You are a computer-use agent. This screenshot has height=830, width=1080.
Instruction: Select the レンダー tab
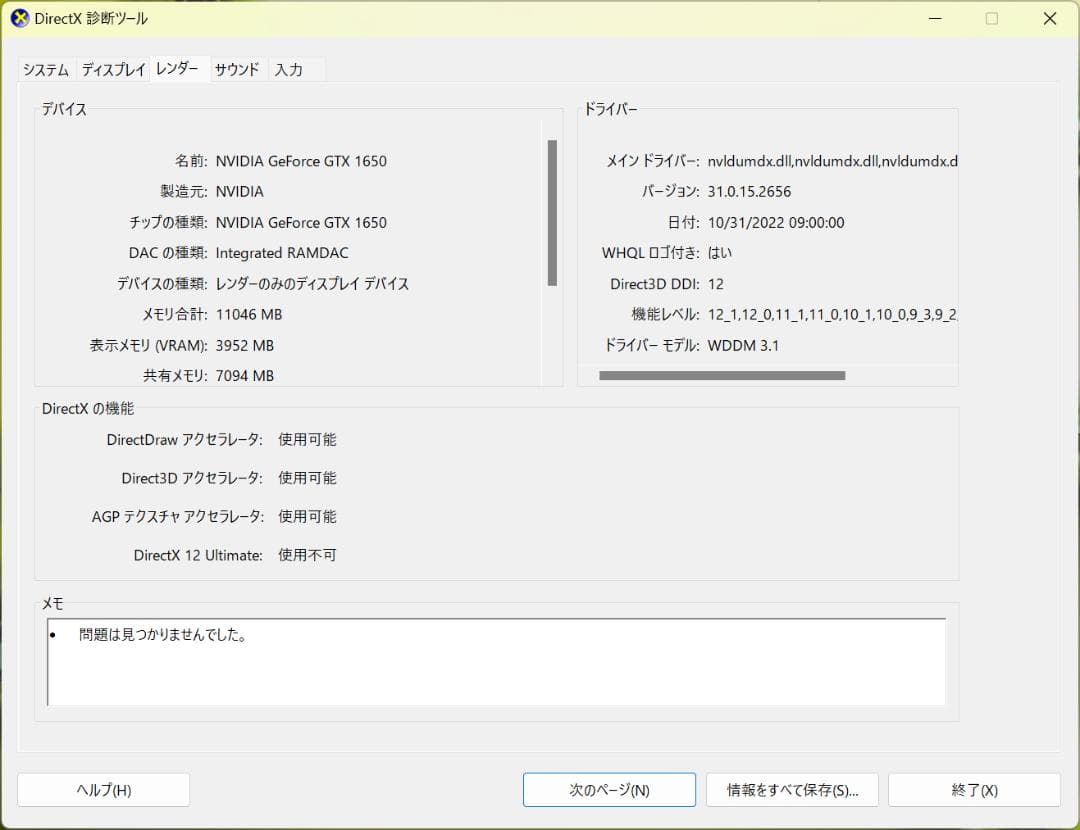178,69
